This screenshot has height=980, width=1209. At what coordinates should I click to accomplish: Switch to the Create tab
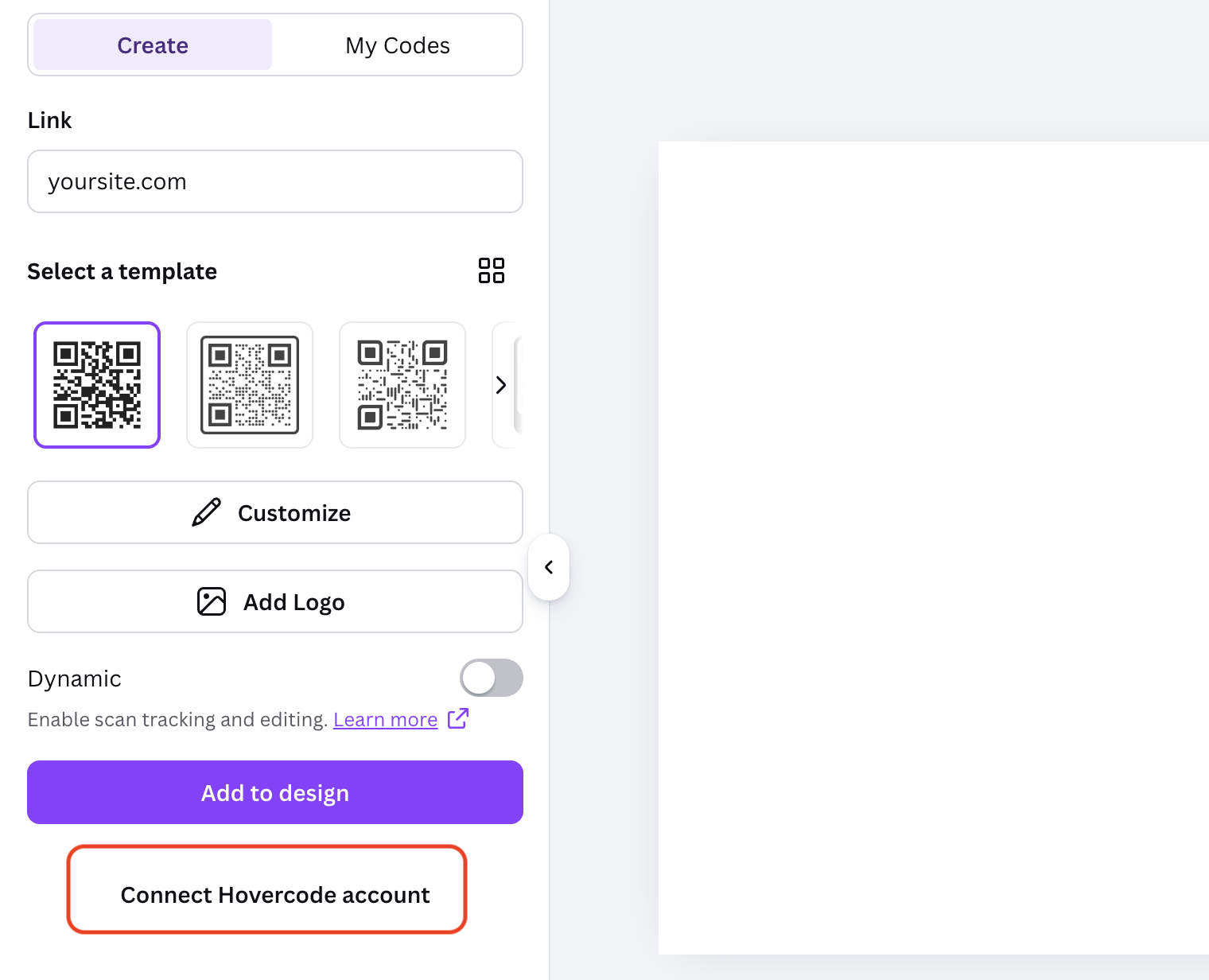[153, 45]
